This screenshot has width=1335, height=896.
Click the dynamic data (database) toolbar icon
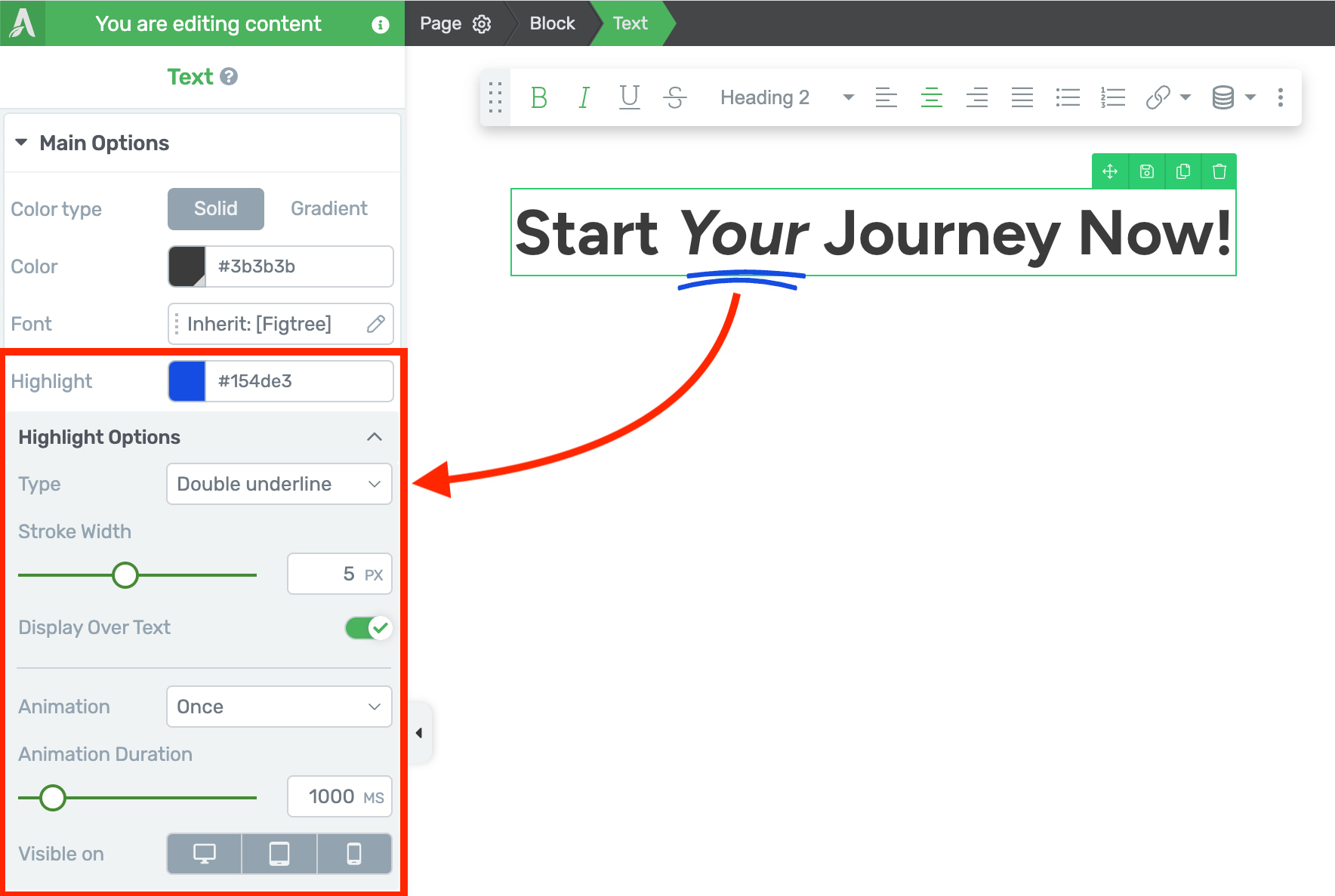pyautogui.click(x=1222, y=97)
